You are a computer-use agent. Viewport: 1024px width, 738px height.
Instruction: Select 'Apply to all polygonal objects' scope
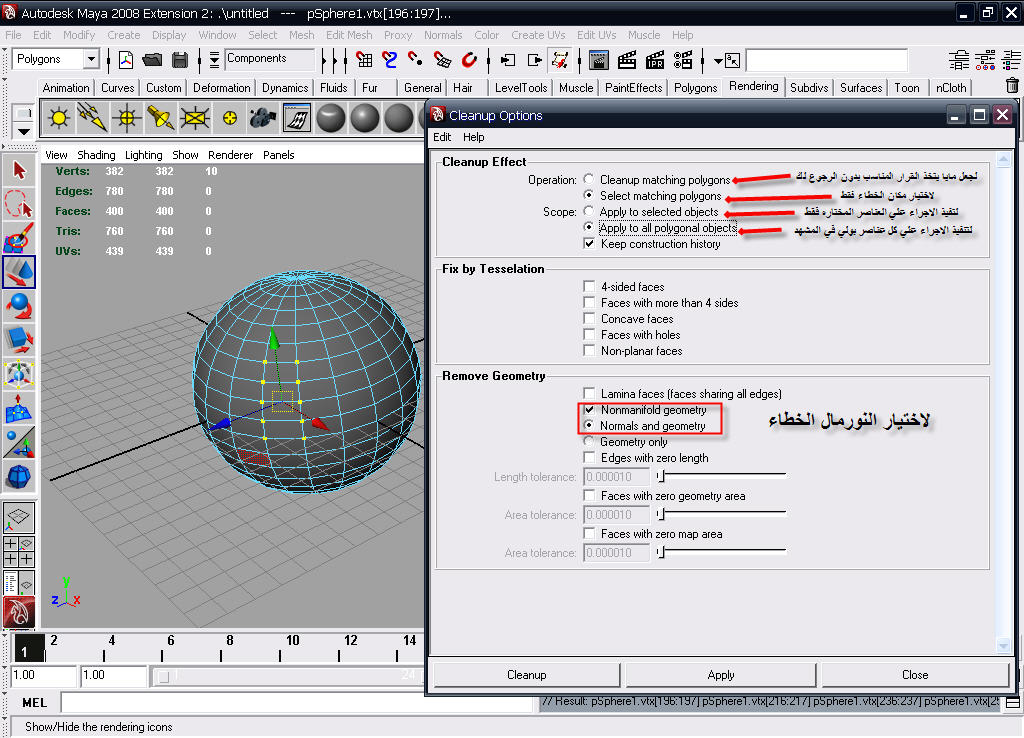tap(589, 227)
